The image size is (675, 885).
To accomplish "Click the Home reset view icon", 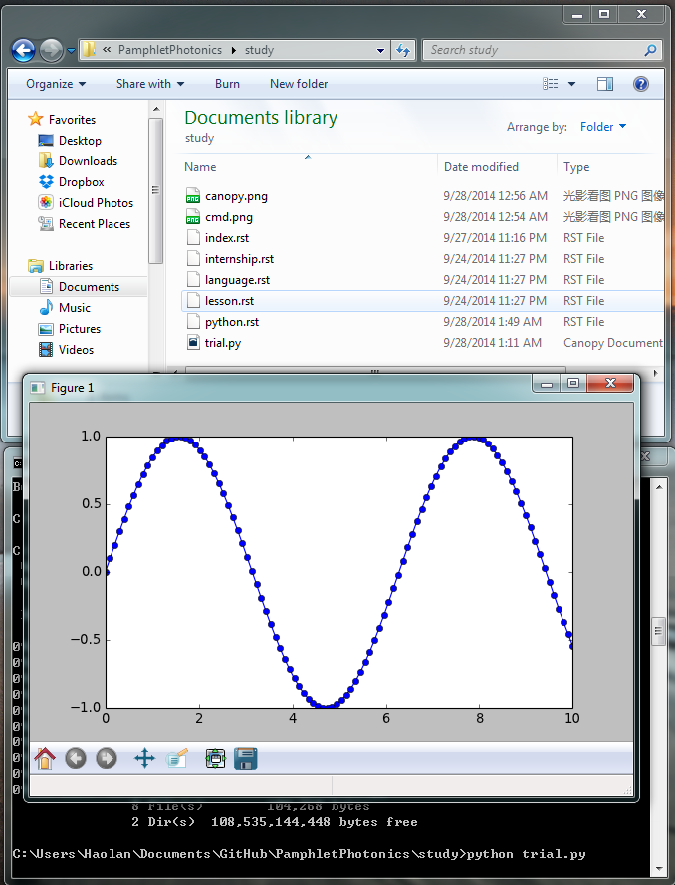I will (45, 758).
